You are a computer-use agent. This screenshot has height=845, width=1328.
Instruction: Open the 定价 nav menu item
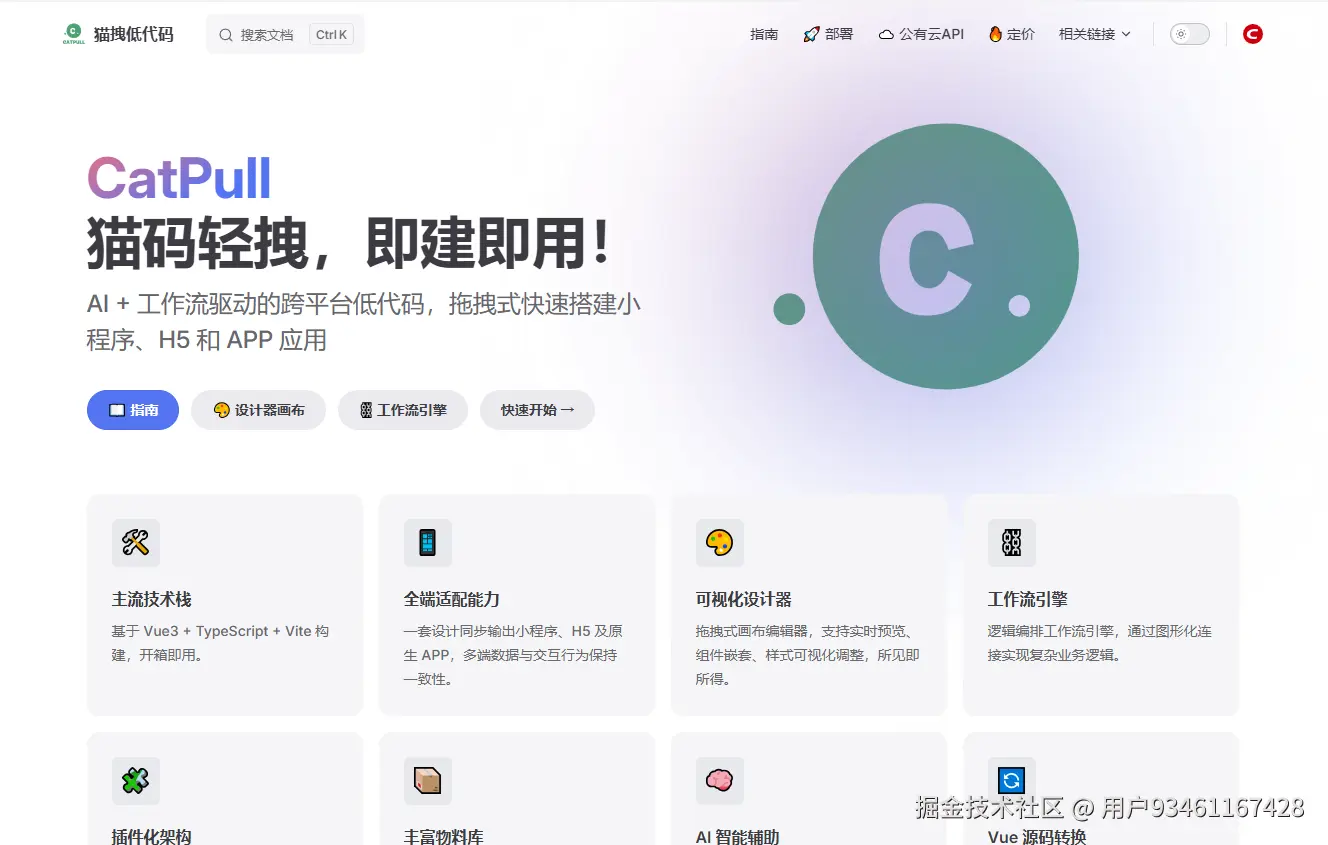(1012, 34)
